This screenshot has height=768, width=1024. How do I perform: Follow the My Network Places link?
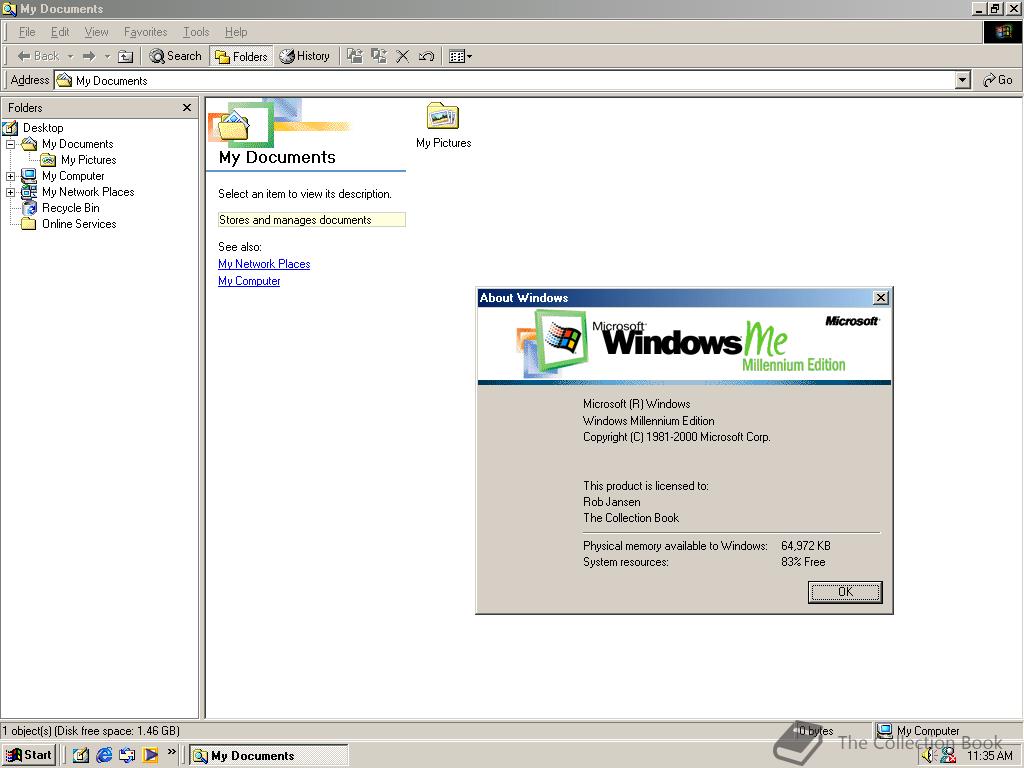[x=264, y=264]
